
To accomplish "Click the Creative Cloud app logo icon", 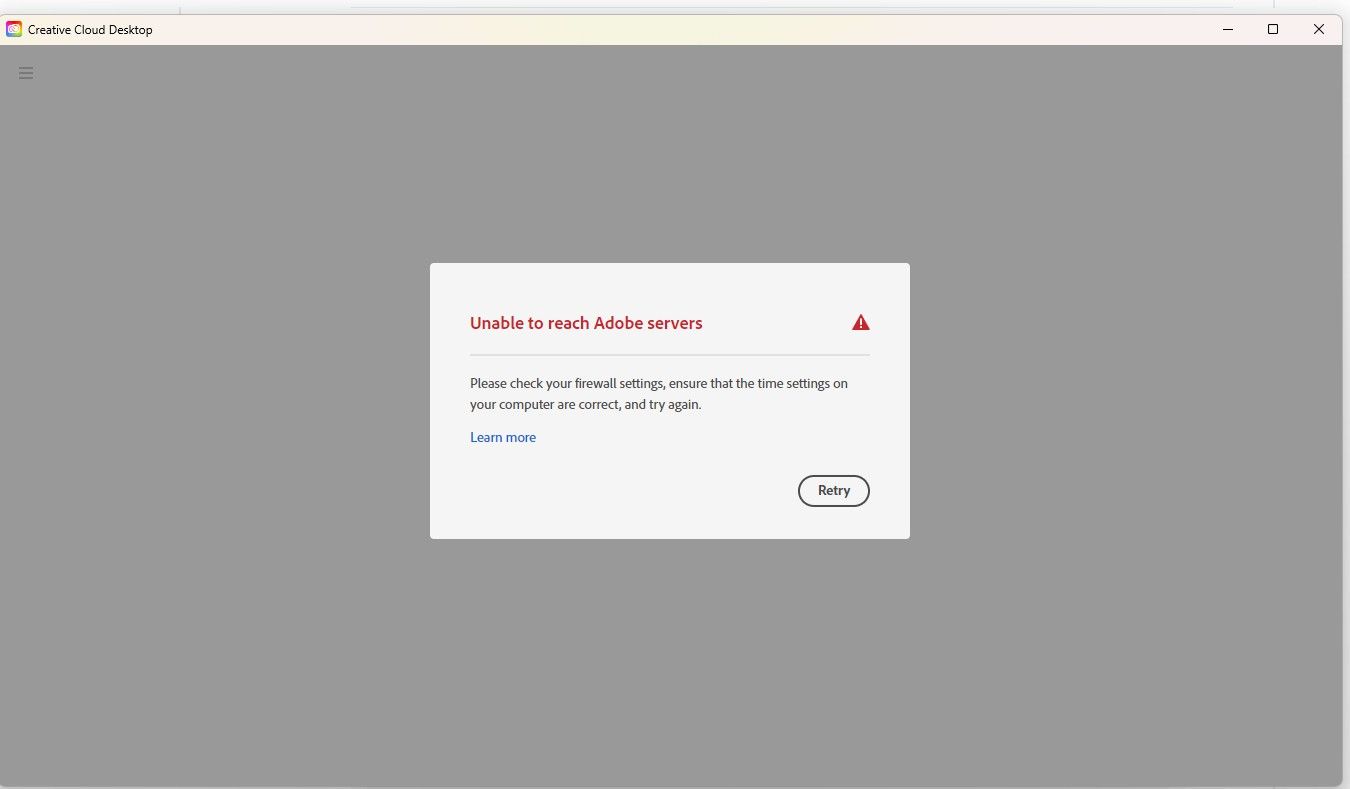I will pyautogui.click(x=14, y=29).
